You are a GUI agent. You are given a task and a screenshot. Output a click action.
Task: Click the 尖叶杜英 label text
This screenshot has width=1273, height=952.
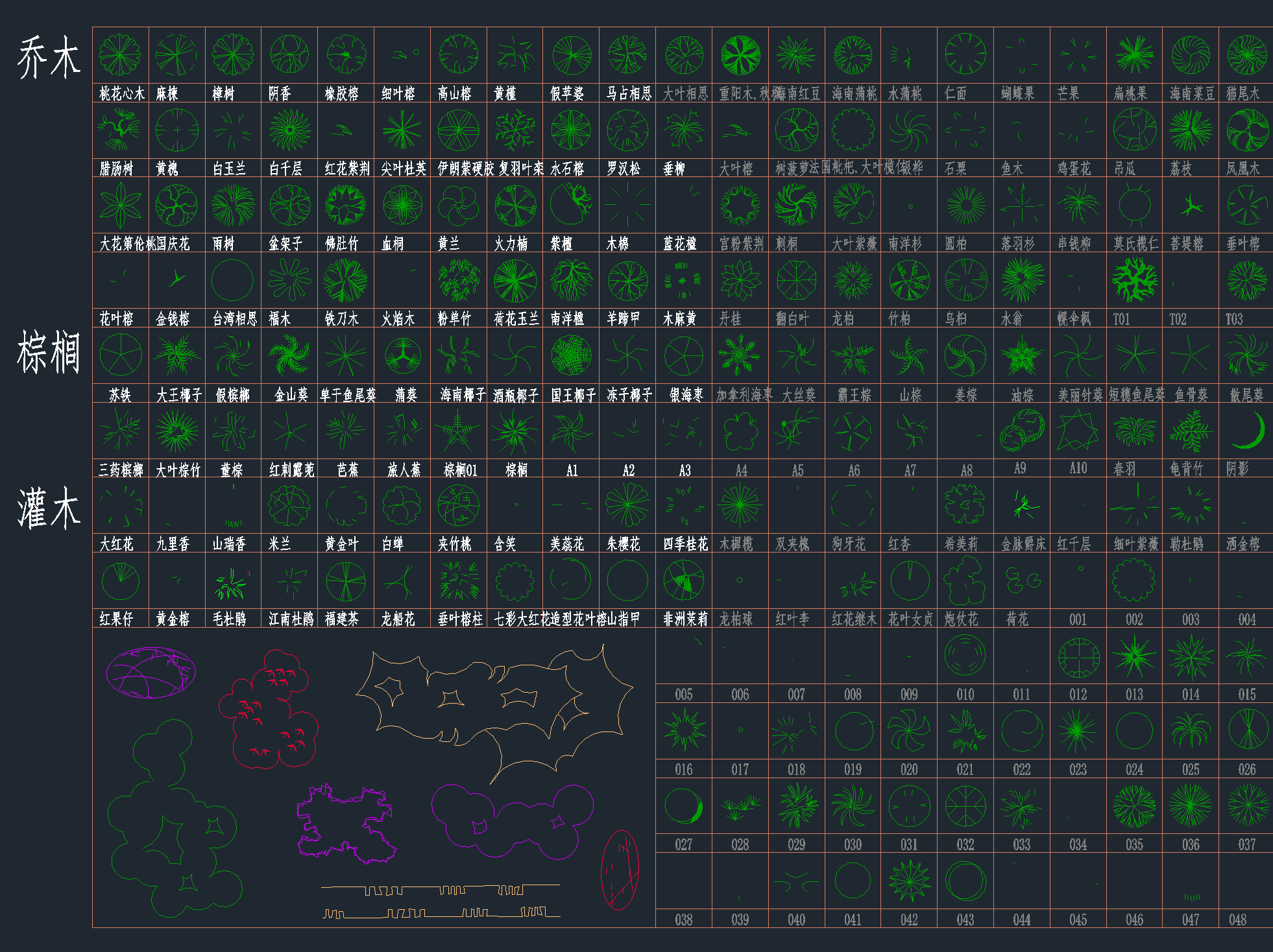coord(404,169)
